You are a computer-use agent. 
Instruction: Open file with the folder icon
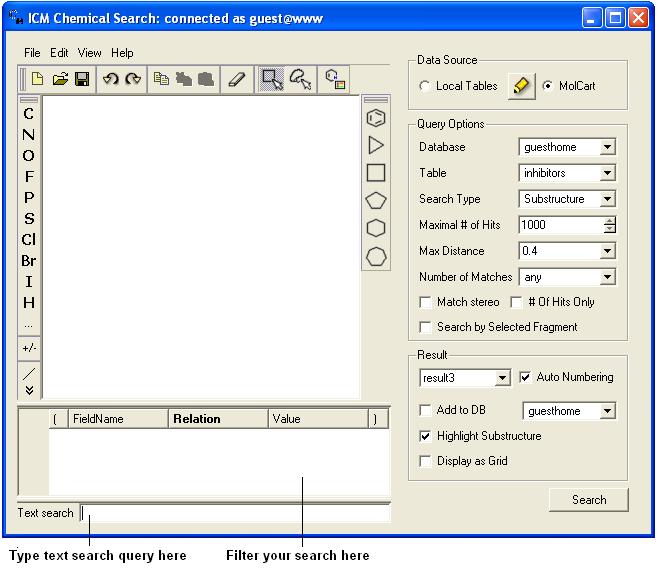[x=60, y=79]
